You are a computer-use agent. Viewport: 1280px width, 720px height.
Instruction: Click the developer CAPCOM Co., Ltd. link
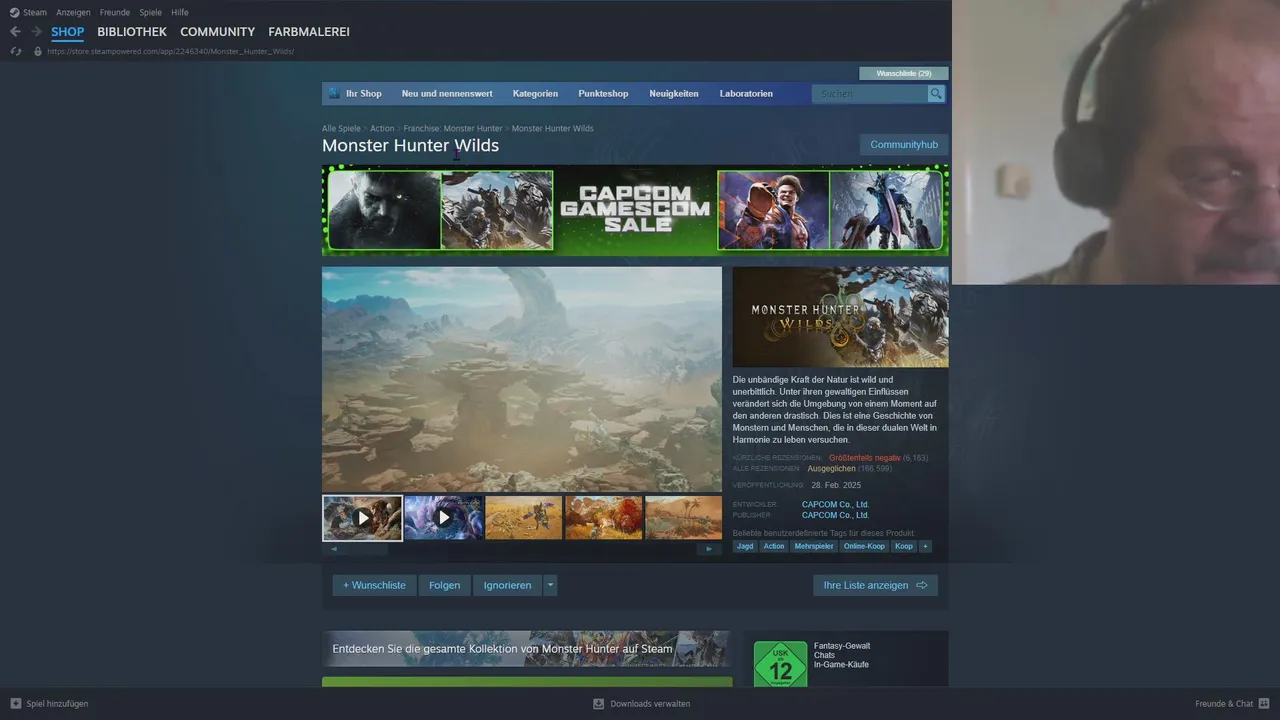pyautogui.click(x=835, y=505)
